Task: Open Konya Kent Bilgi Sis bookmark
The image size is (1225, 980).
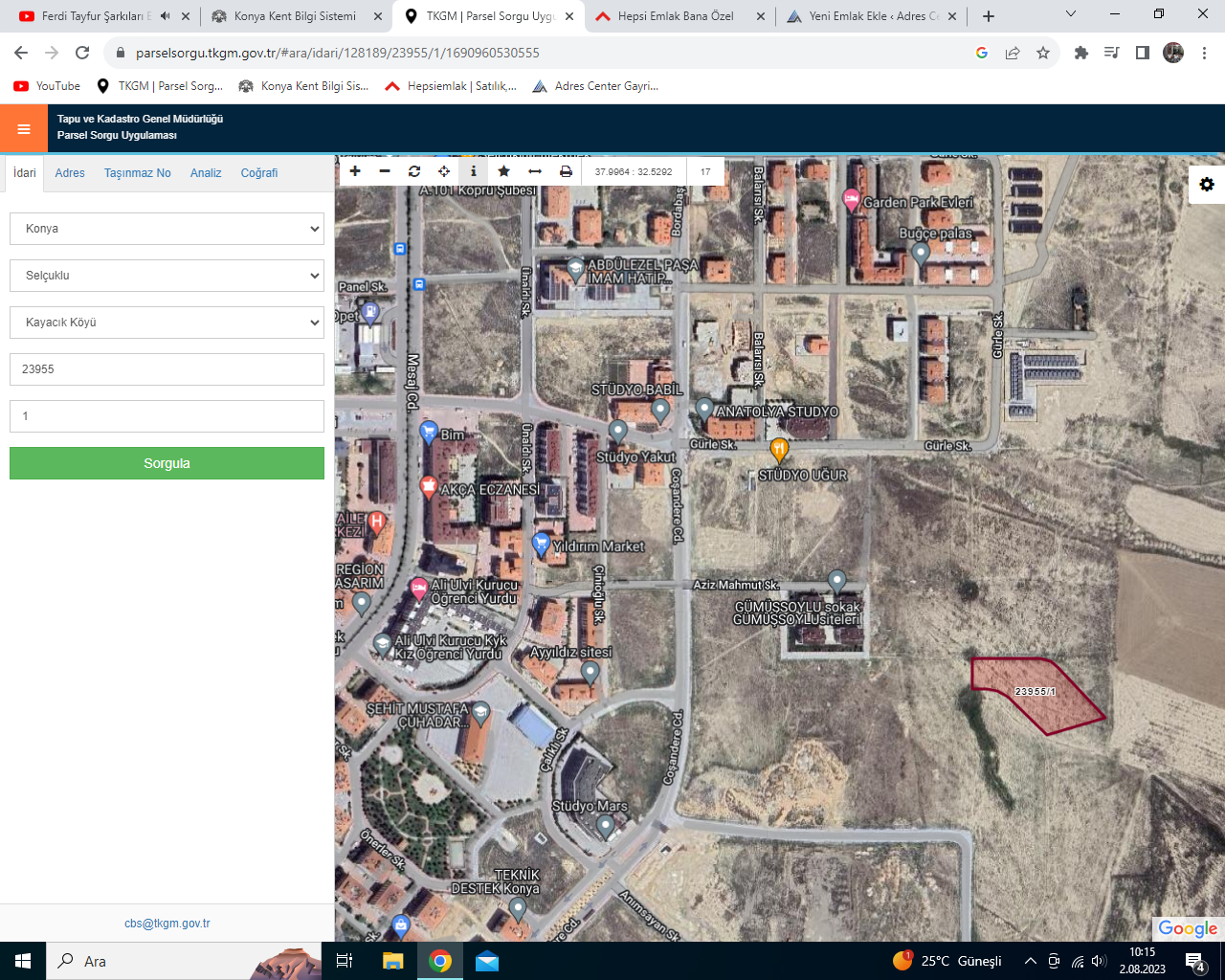Action: pos(303,86)
